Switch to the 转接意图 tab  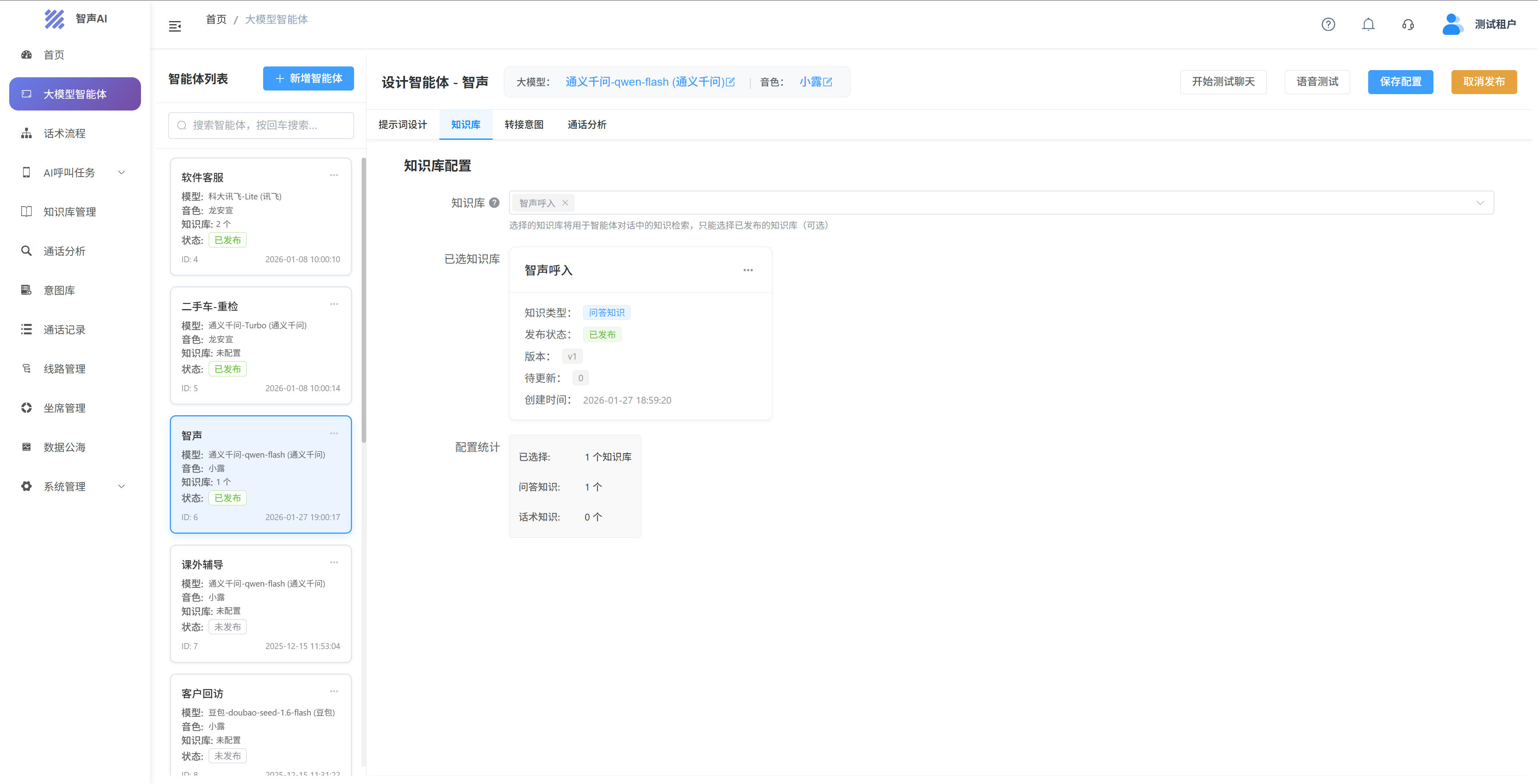(x=523, y=125)
